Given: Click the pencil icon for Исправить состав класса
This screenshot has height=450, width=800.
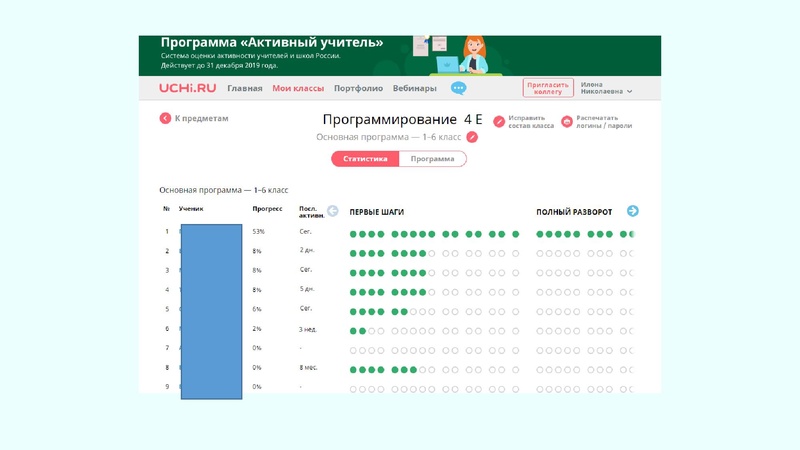Looking at the screenshot, I should point(499,121).
